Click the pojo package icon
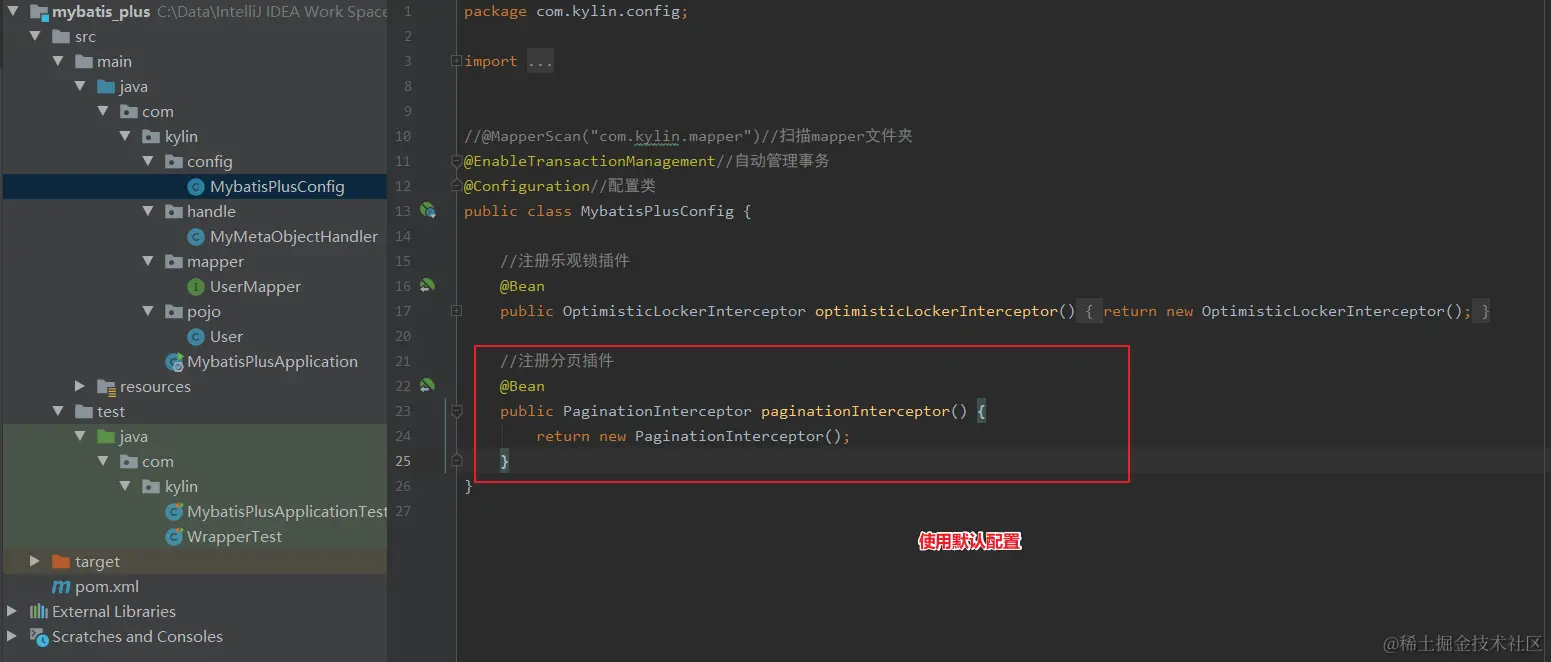This screenshot has width=1551, height=662. point(173,312)
